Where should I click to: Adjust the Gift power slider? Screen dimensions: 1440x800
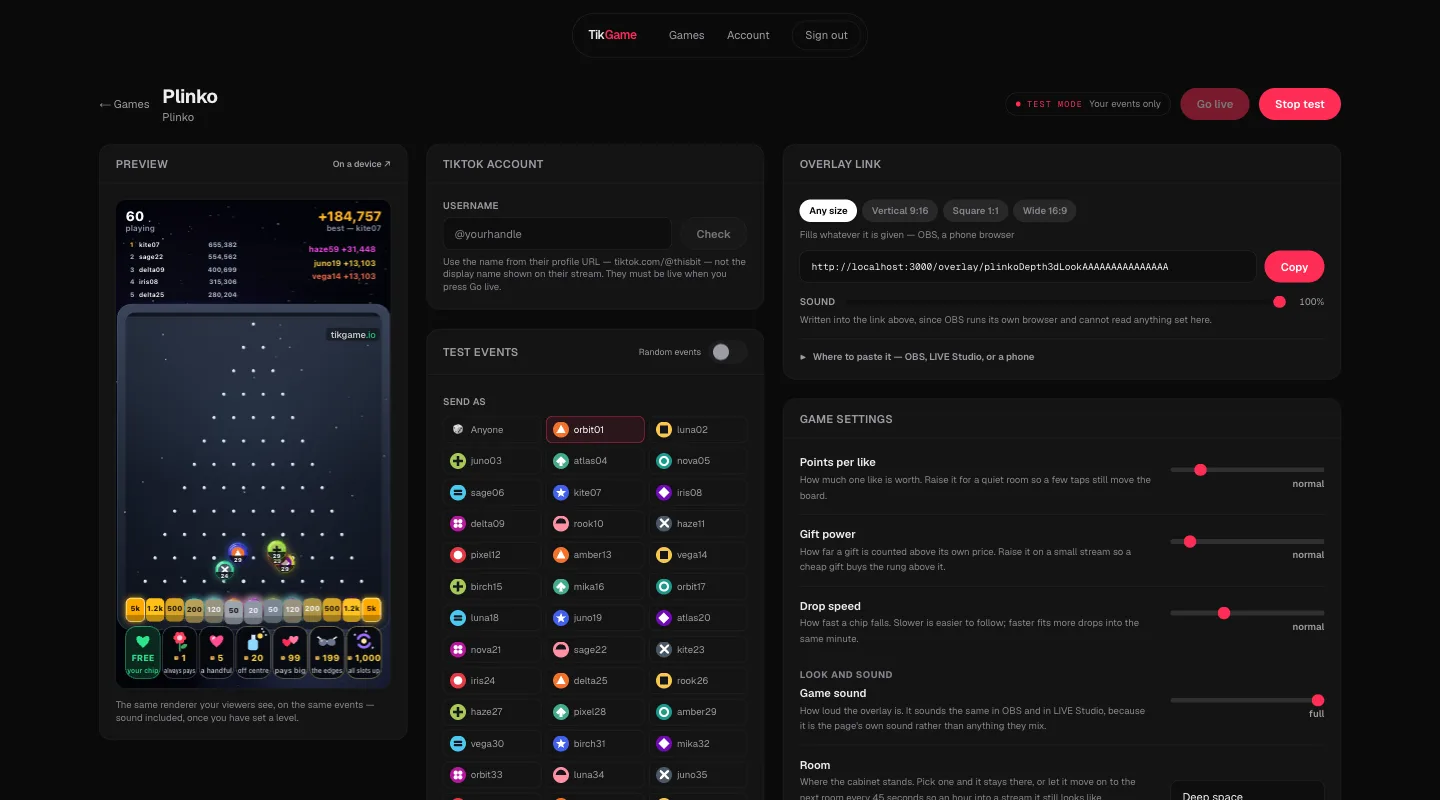(1247, 542)
